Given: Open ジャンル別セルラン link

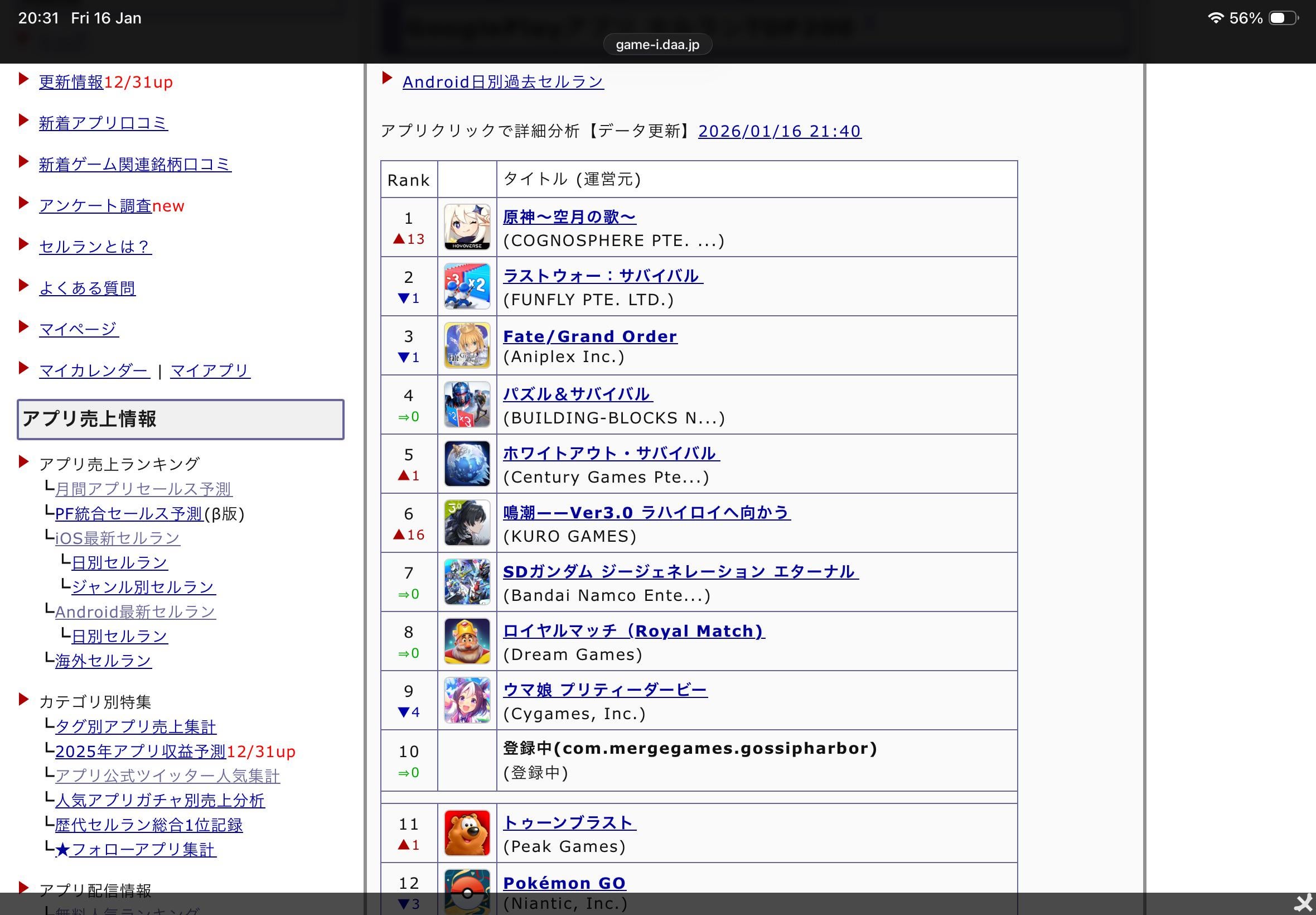Looking at the screenshot, I should click(x=143, y=587).
